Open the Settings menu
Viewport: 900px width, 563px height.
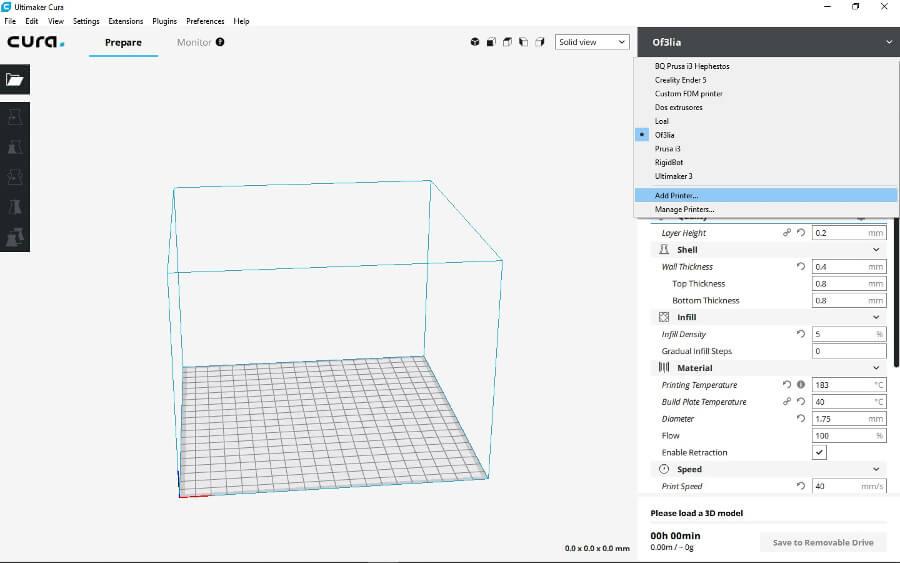(86, 21)
